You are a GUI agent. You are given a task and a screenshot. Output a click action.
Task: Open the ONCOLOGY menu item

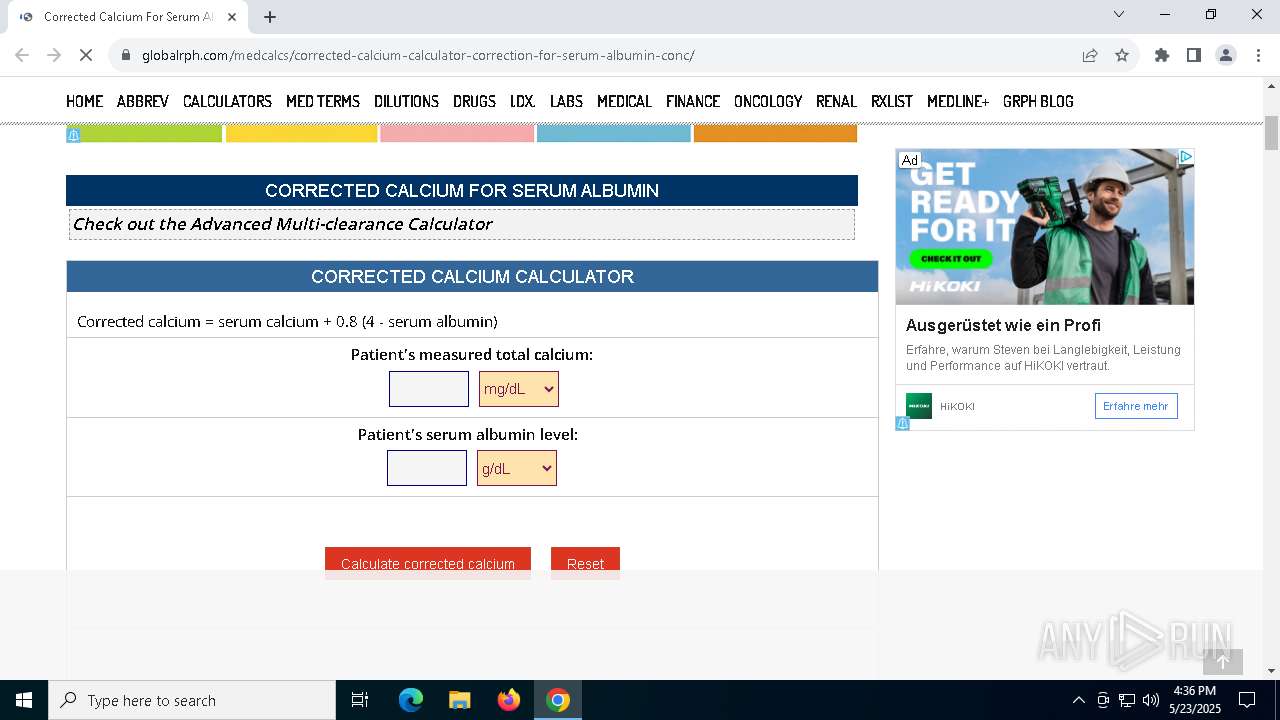tap(768, 101)
